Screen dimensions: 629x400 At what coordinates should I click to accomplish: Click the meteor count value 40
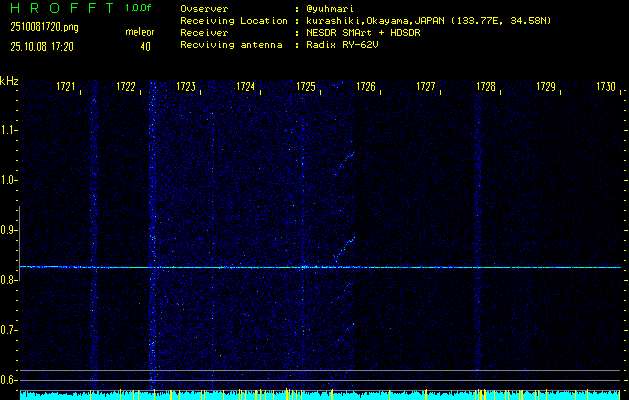pos(145,47)
